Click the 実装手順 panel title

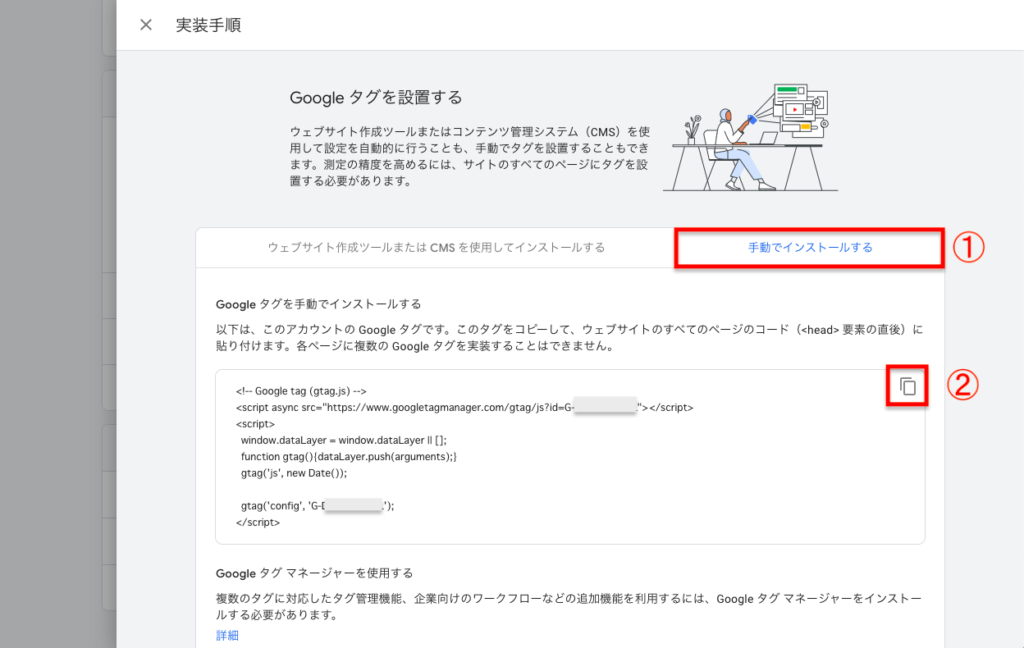[208, 25]
